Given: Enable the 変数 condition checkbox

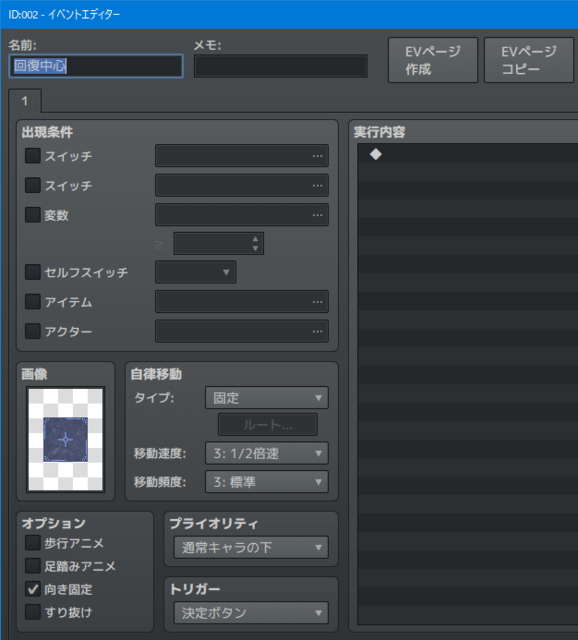Looking at the screenshot, I should point(33,215).
